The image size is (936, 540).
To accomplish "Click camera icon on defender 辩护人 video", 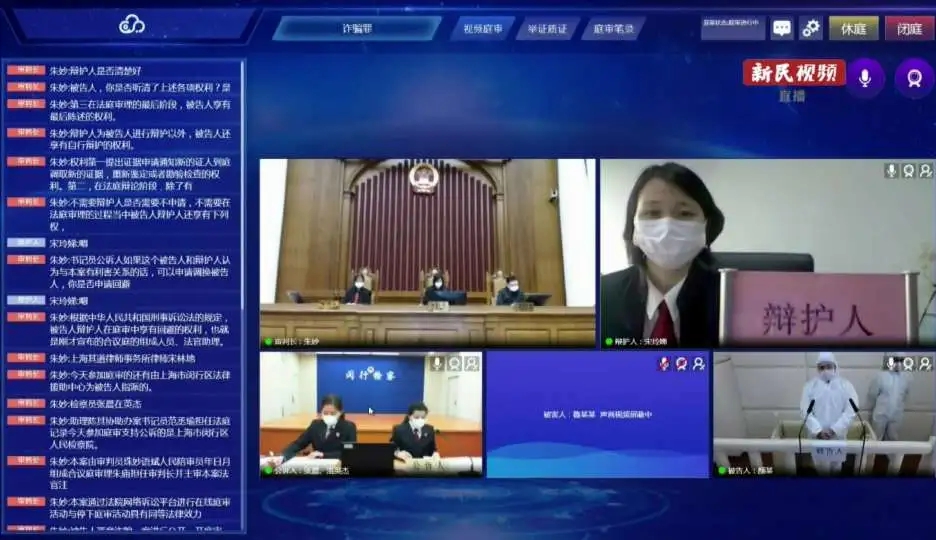I will point(908,171).
